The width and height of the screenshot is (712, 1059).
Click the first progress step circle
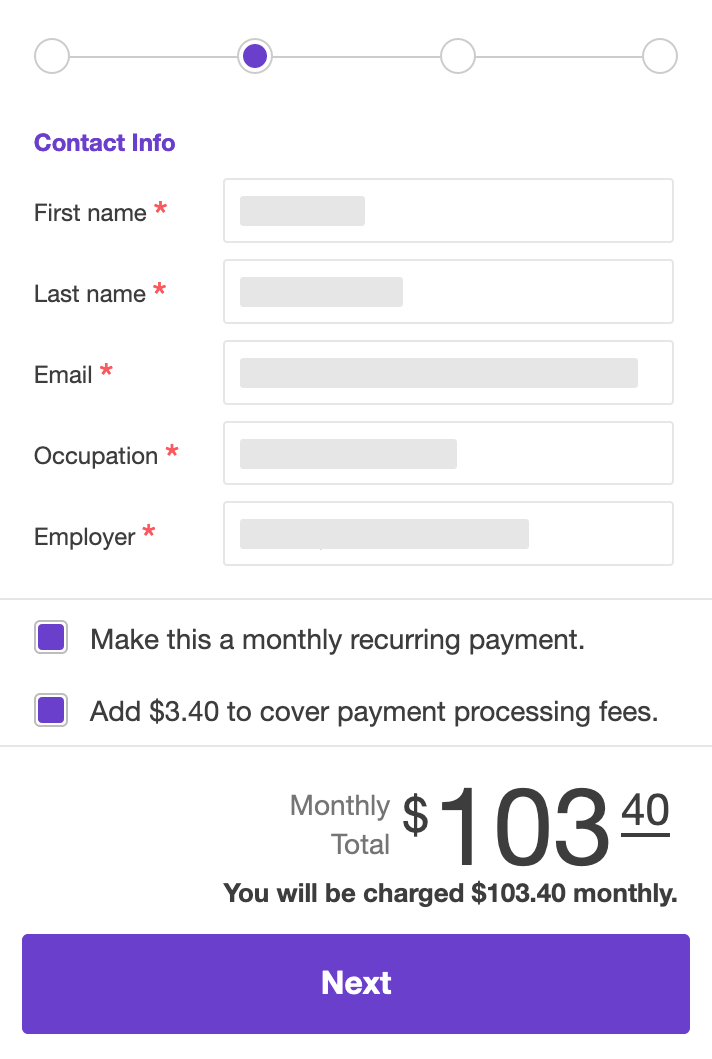pos(51,56)
